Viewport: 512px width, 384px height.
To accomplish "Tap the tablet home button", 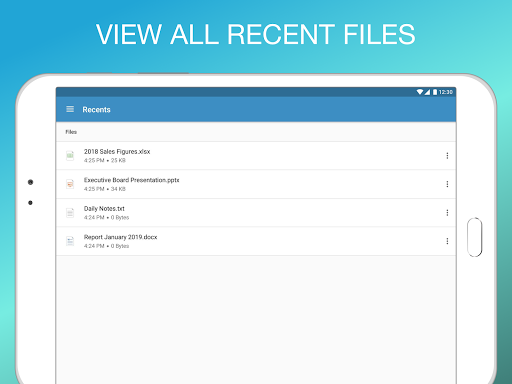I will click(475, 237).
